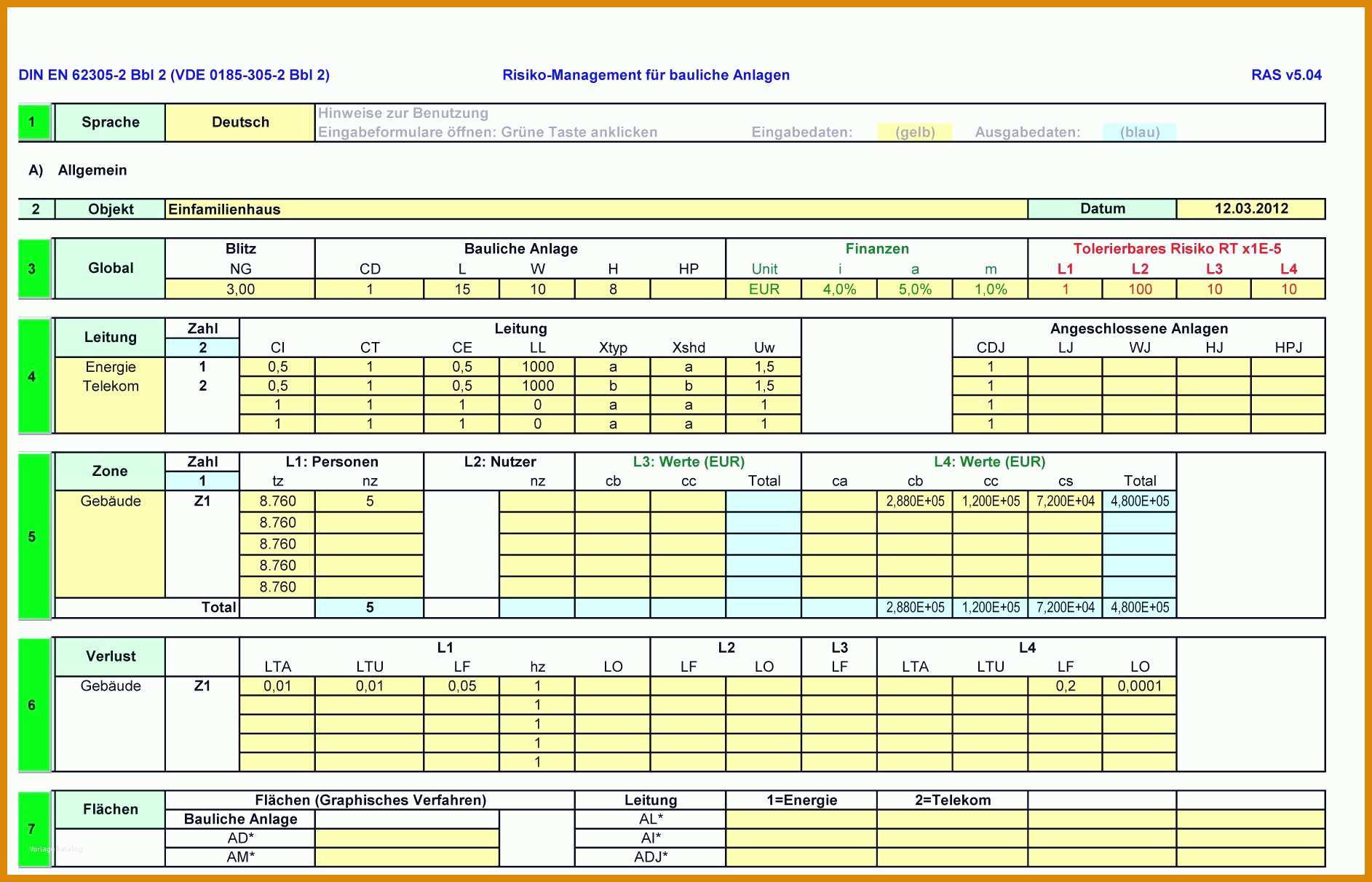This screenshot has width=1372, height=882.
Task: Click the yellow (gelb) legend swatch
Action: click(915, 132)
